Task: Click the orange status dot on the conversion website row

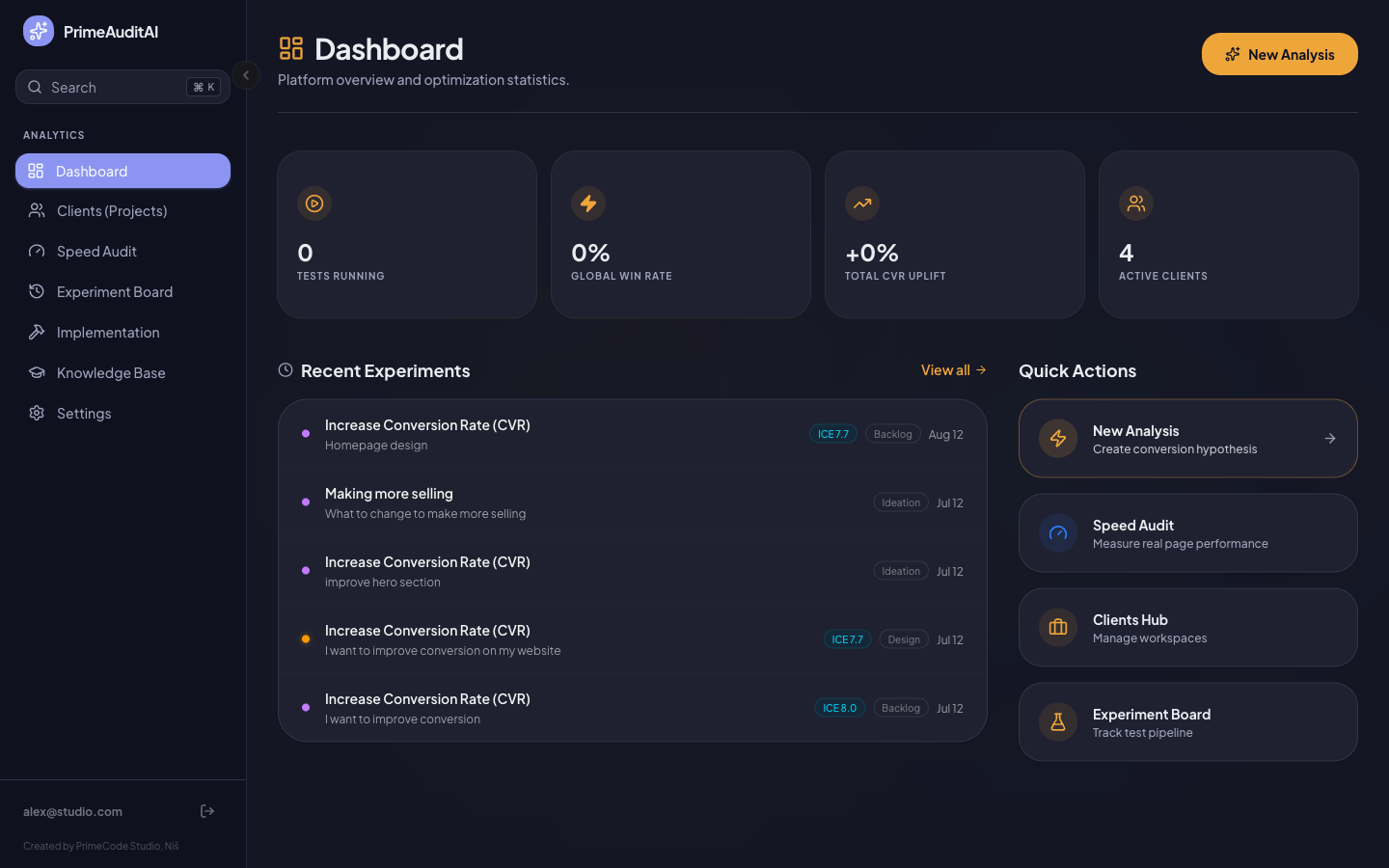Action: [x=306, y=638]
